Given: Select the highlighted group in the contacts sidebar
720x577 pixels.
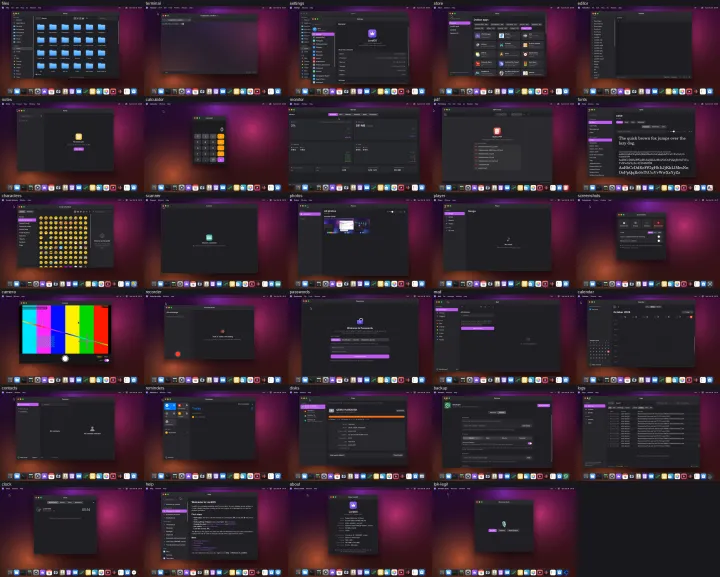Looking at the screenshot, I should [28, 404].
